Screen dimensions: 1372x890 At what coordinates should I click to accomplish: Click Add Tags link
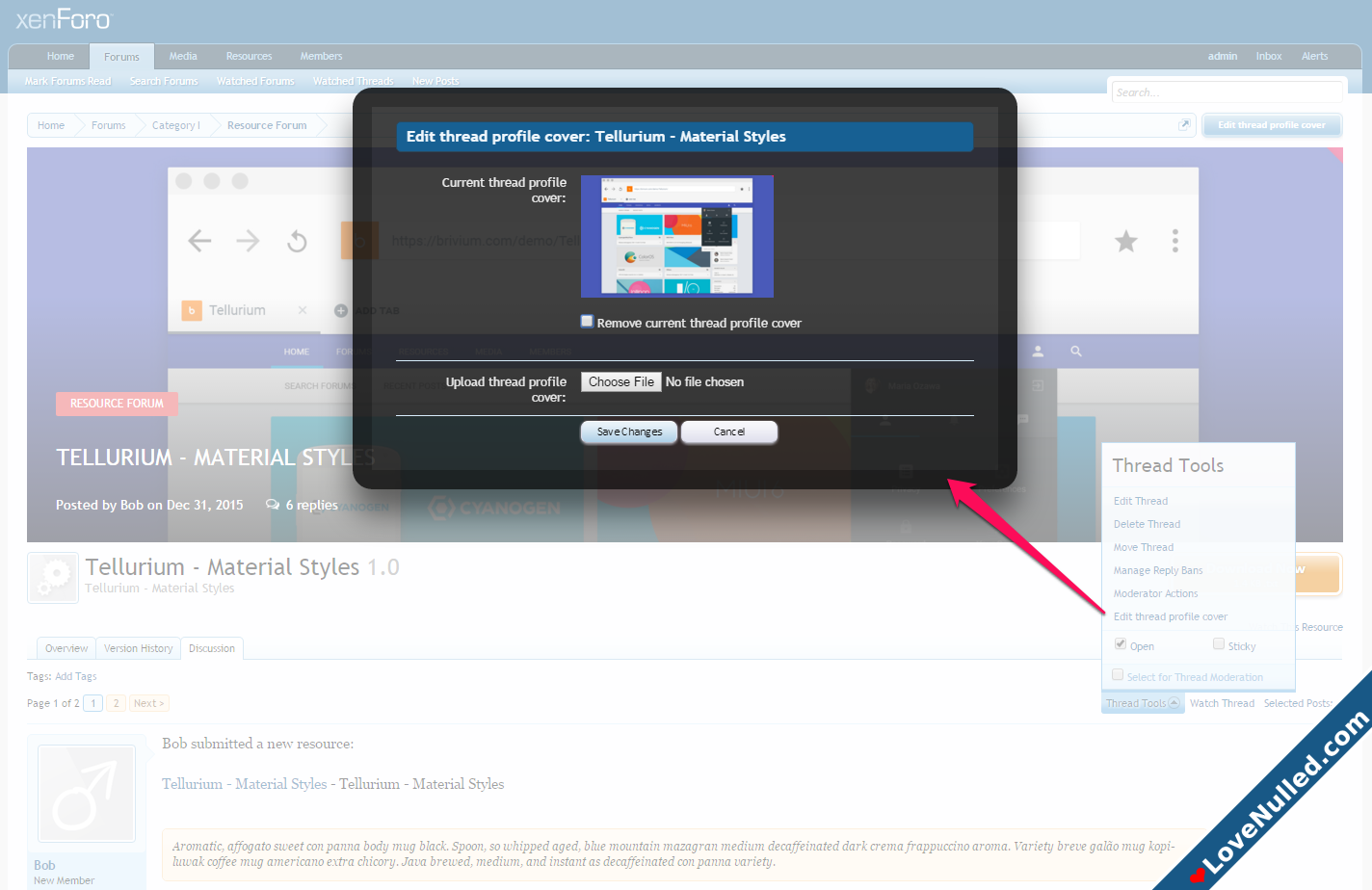coord(76,676)
